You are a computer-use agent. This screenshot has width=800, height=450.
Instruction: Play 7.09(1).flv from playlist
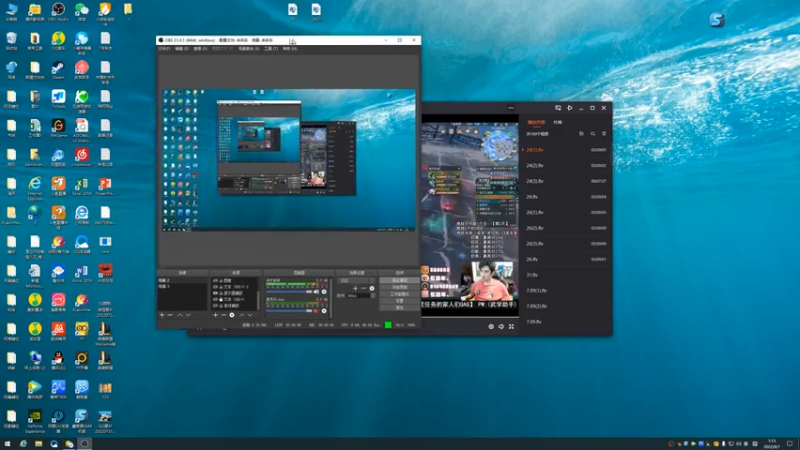click(566, 290)
